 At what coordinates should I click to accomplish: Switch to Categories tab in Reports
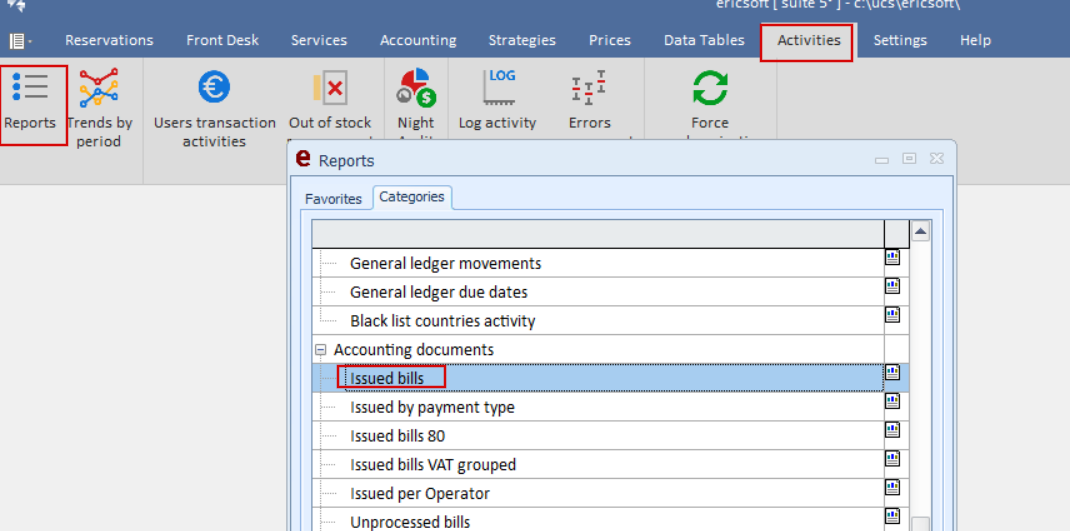coord(412,197)
